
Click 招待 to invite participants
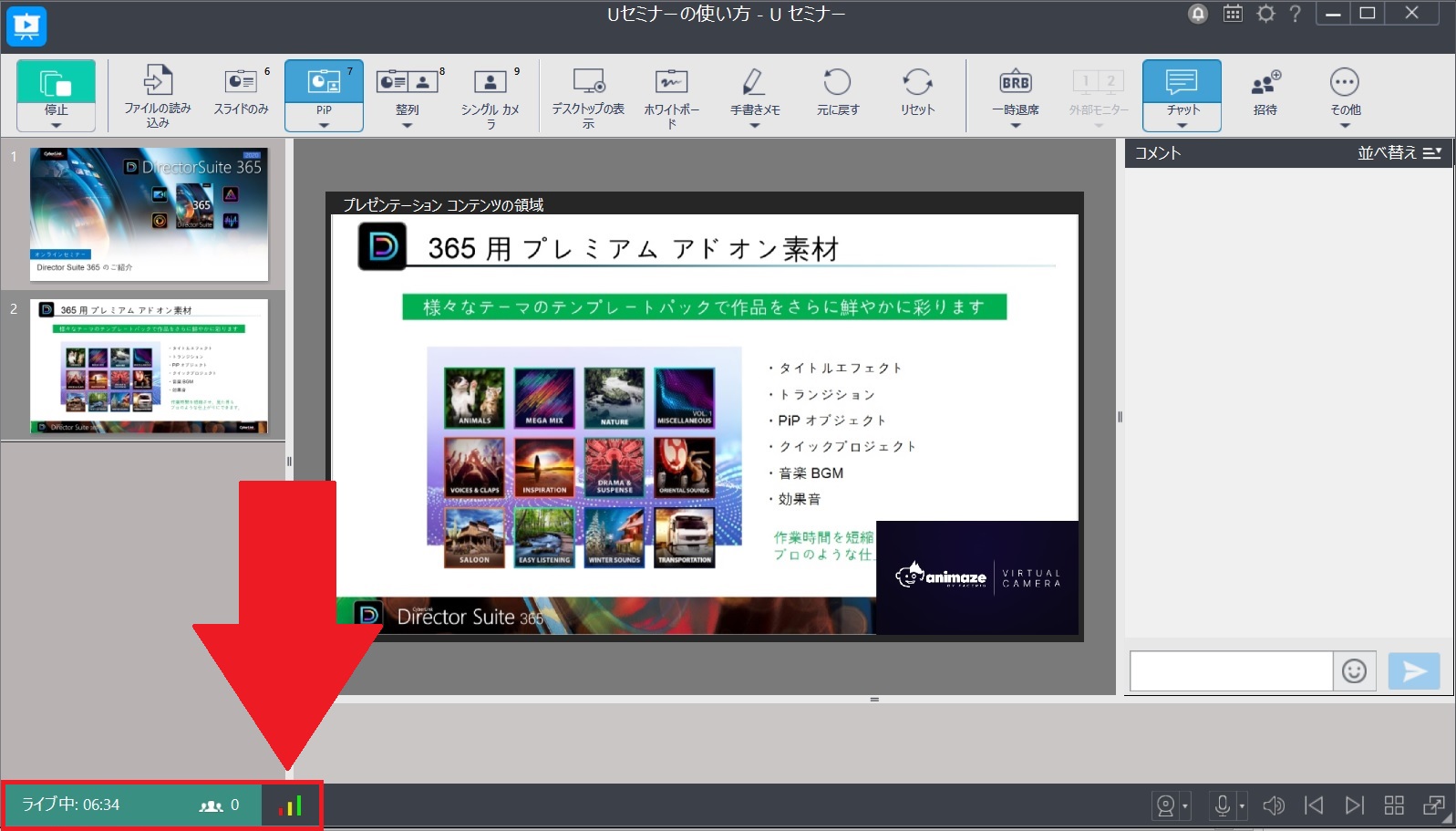tap(1265, 91)
